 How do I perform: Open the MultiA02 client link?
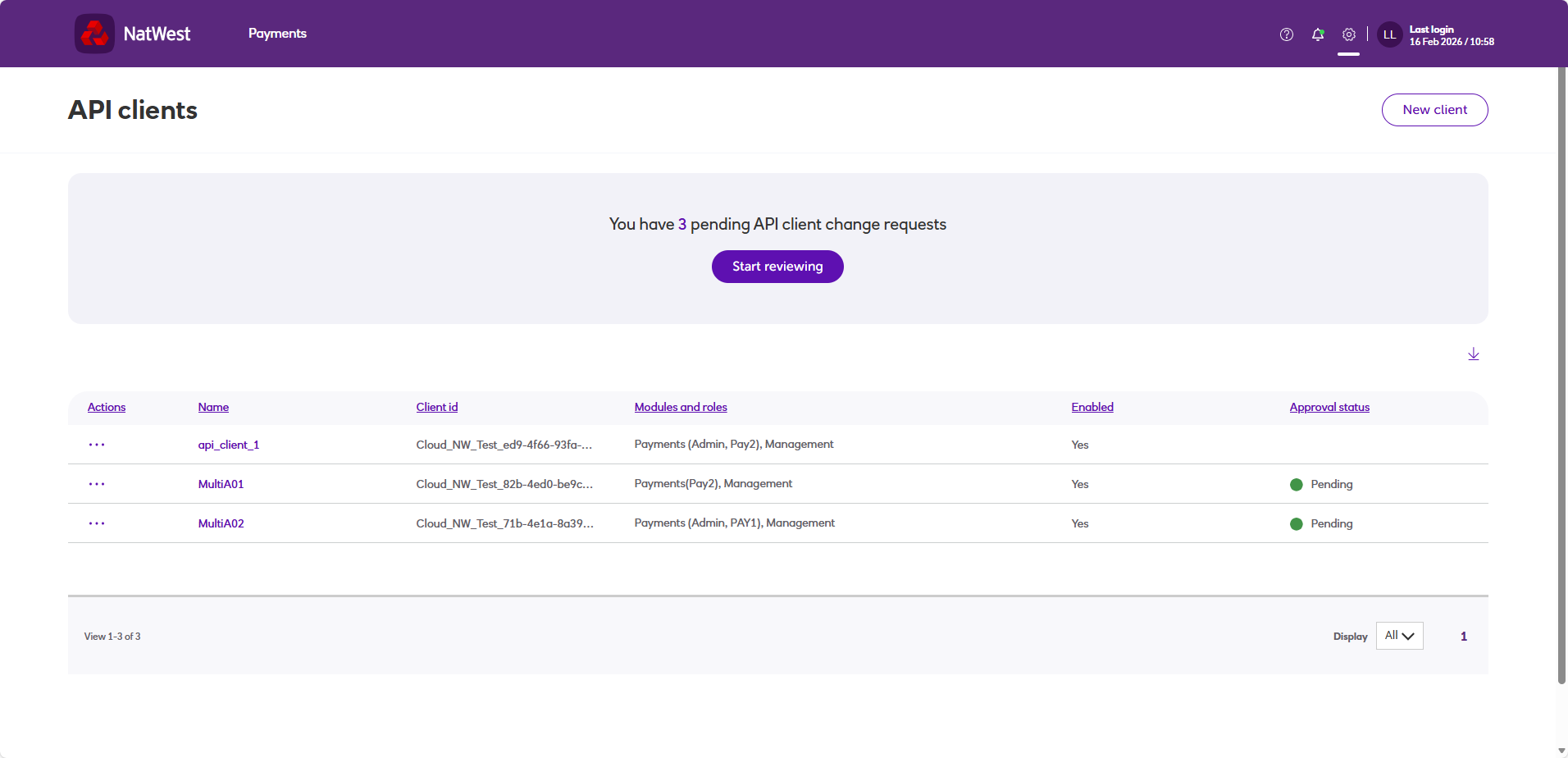(x=221, y=523)
